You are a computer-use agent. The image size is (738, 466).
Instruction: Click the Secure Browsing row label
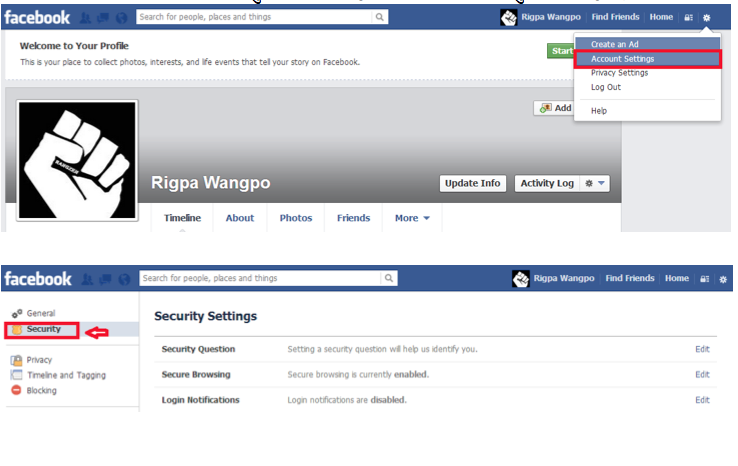(x=196, y=375)
